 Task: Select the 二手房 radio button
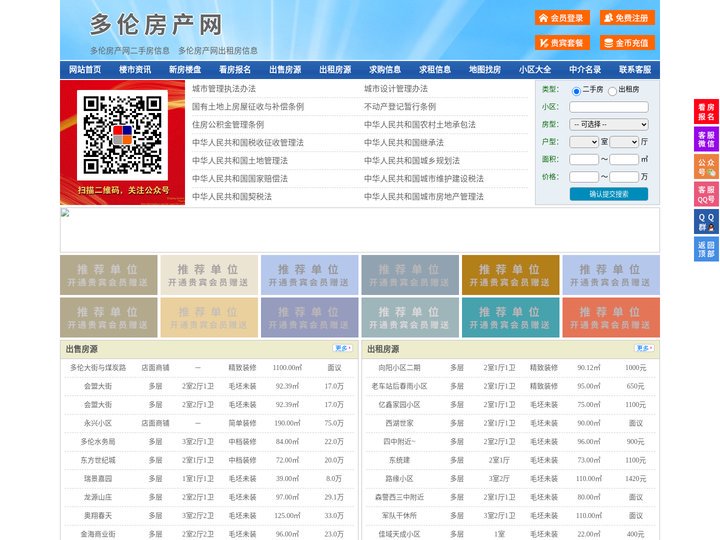(x=576, y=91)
